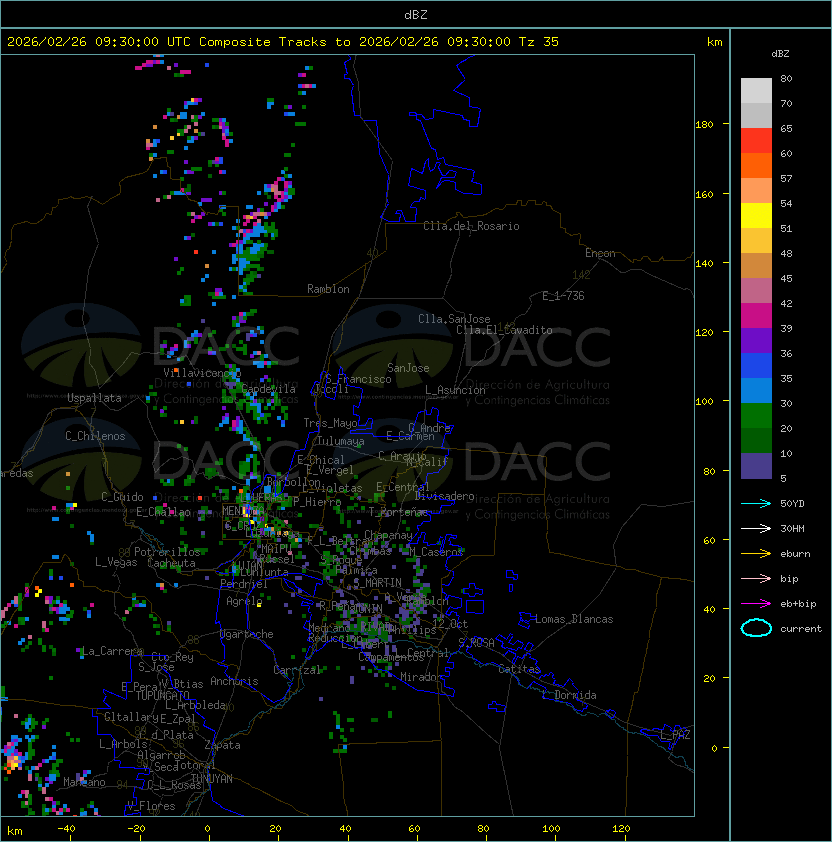Click the 'Lomas_Blancas' map label
The width and height of the screenshot is (832, 842).
pyautogui.click(x=574, y=619)
